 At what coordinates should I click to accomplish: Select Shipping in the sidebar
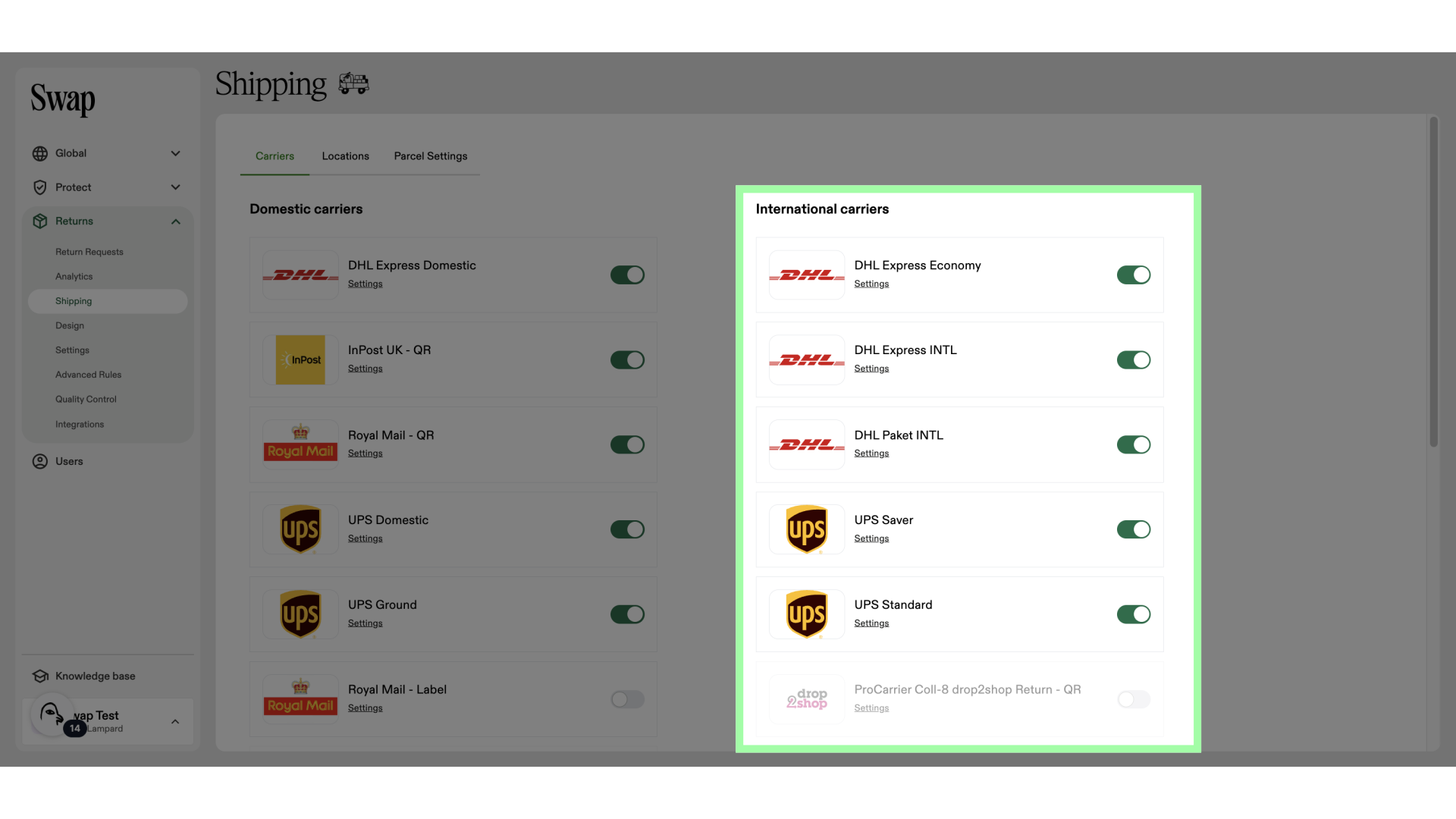click(108, 301)
